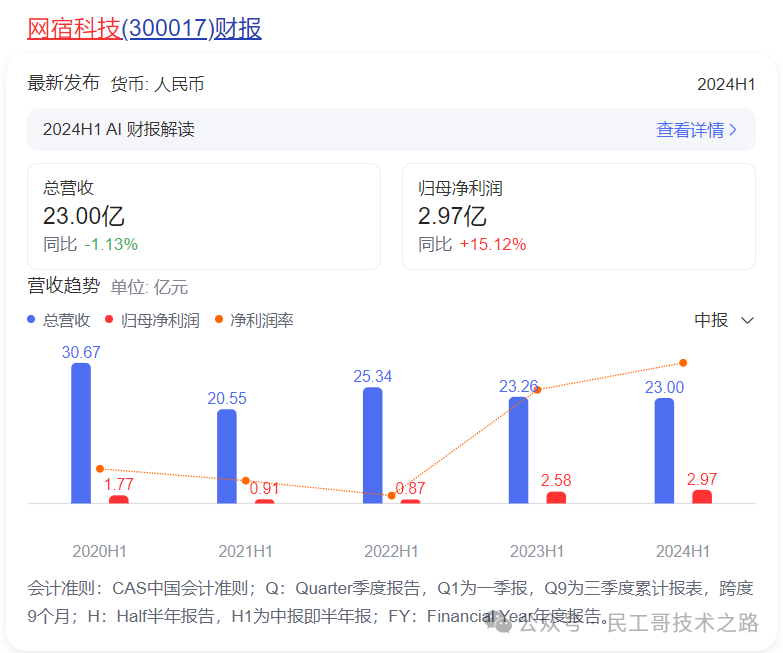Image resolution: width=783 pixels, height=653 pixels.
Task: Click the 2020H1 revenue bar 30.67
Action: 81,433
